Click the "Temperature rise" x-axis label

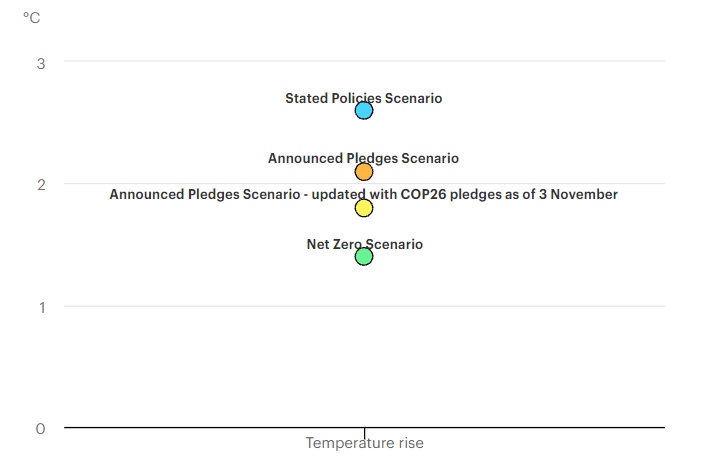tap(364, 443)
